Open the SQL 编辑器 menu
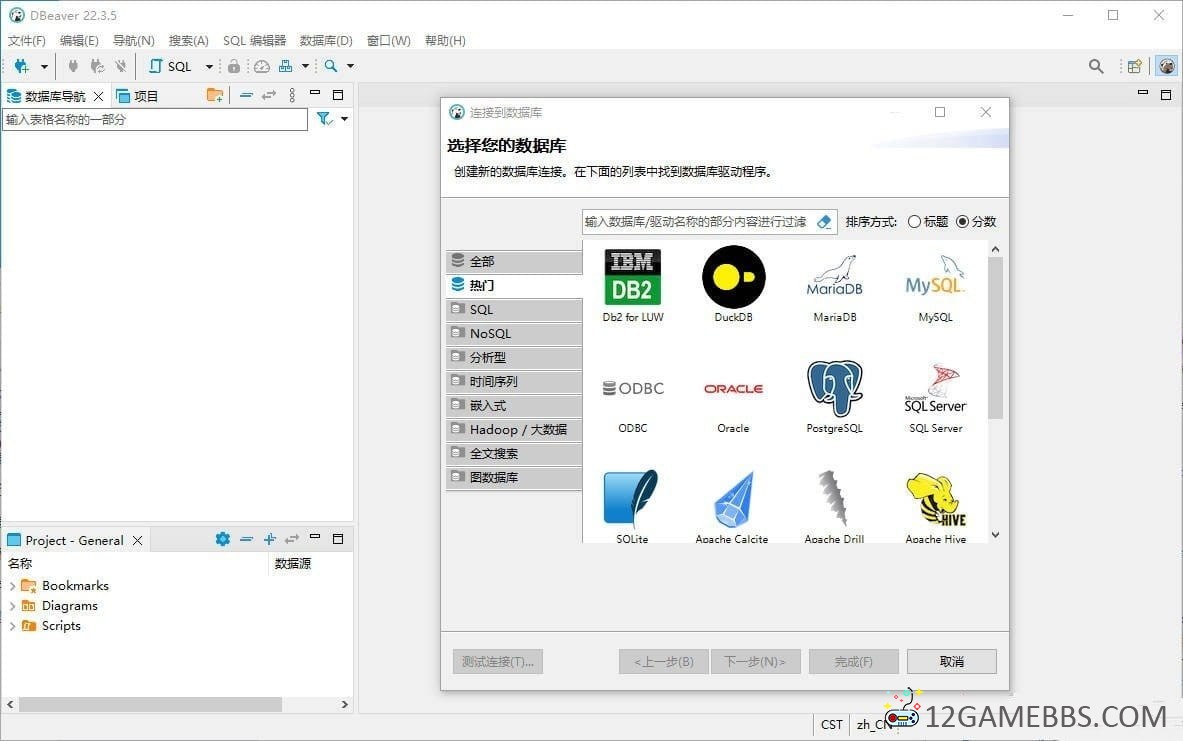 [x=254, y=40]
